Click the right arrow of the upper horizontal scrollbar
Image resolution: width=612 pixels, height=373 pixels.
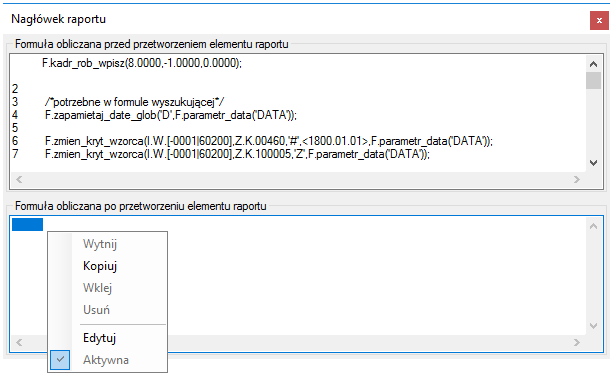[577, 179]
